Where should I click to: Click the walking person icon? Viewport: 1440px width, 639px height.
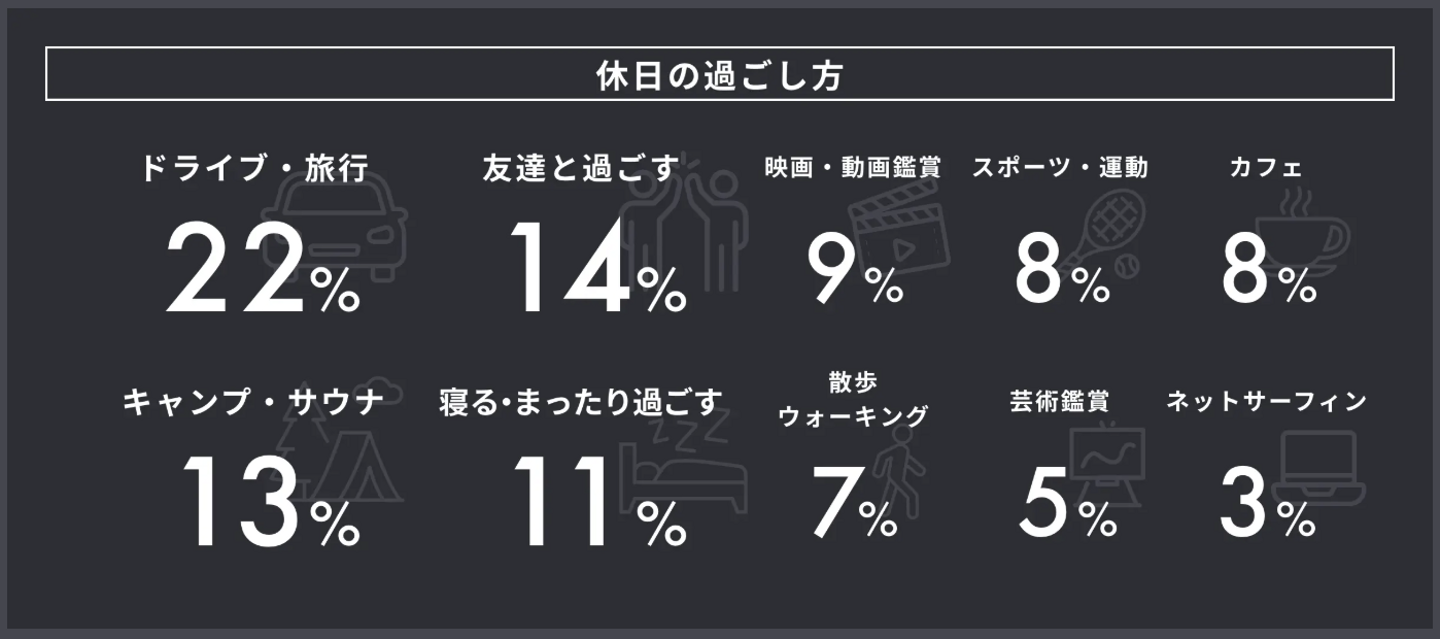click(x=900, y=470)
